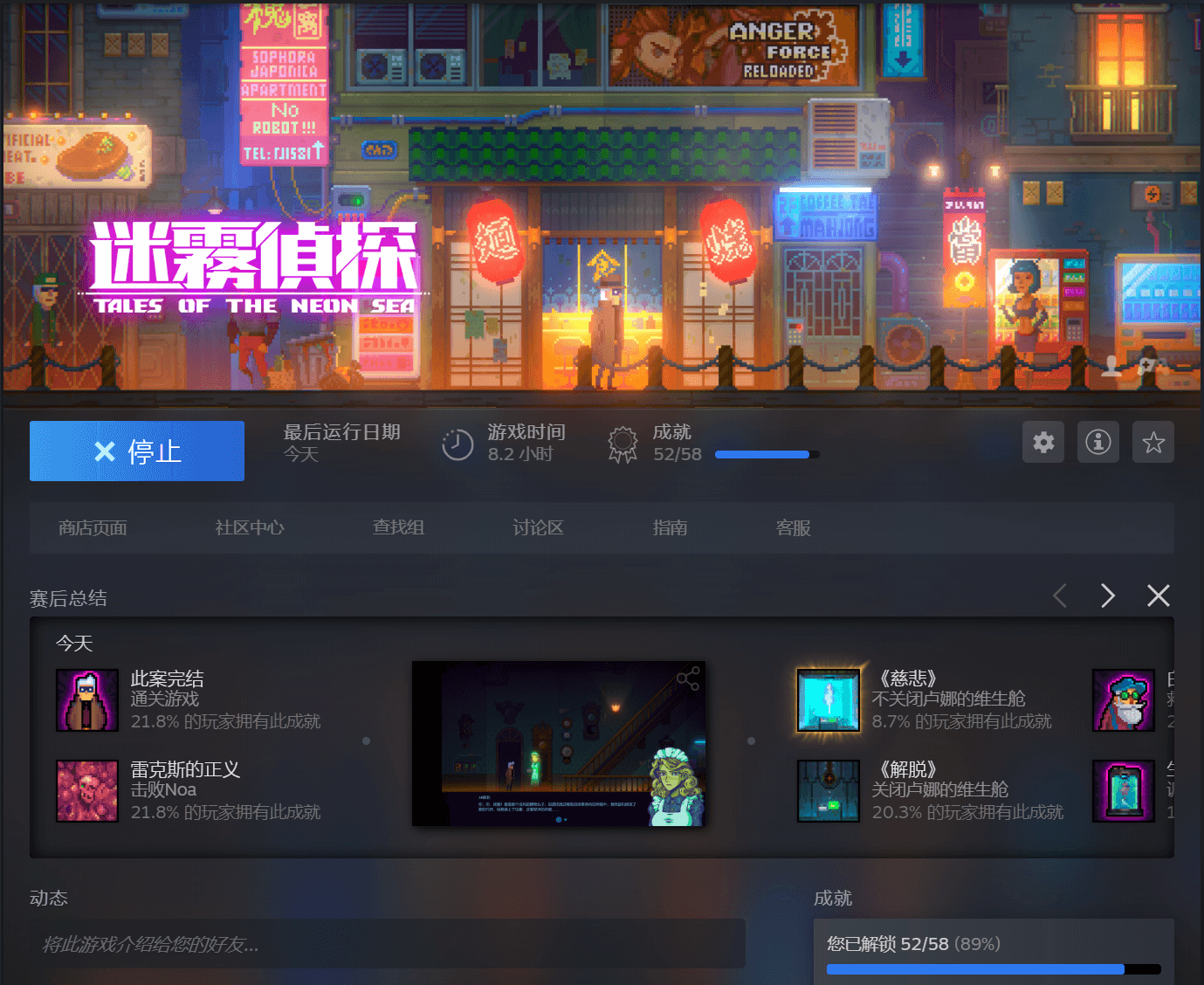
Task: Share the screenshot via share icon
Action: [x=688, y=678]
